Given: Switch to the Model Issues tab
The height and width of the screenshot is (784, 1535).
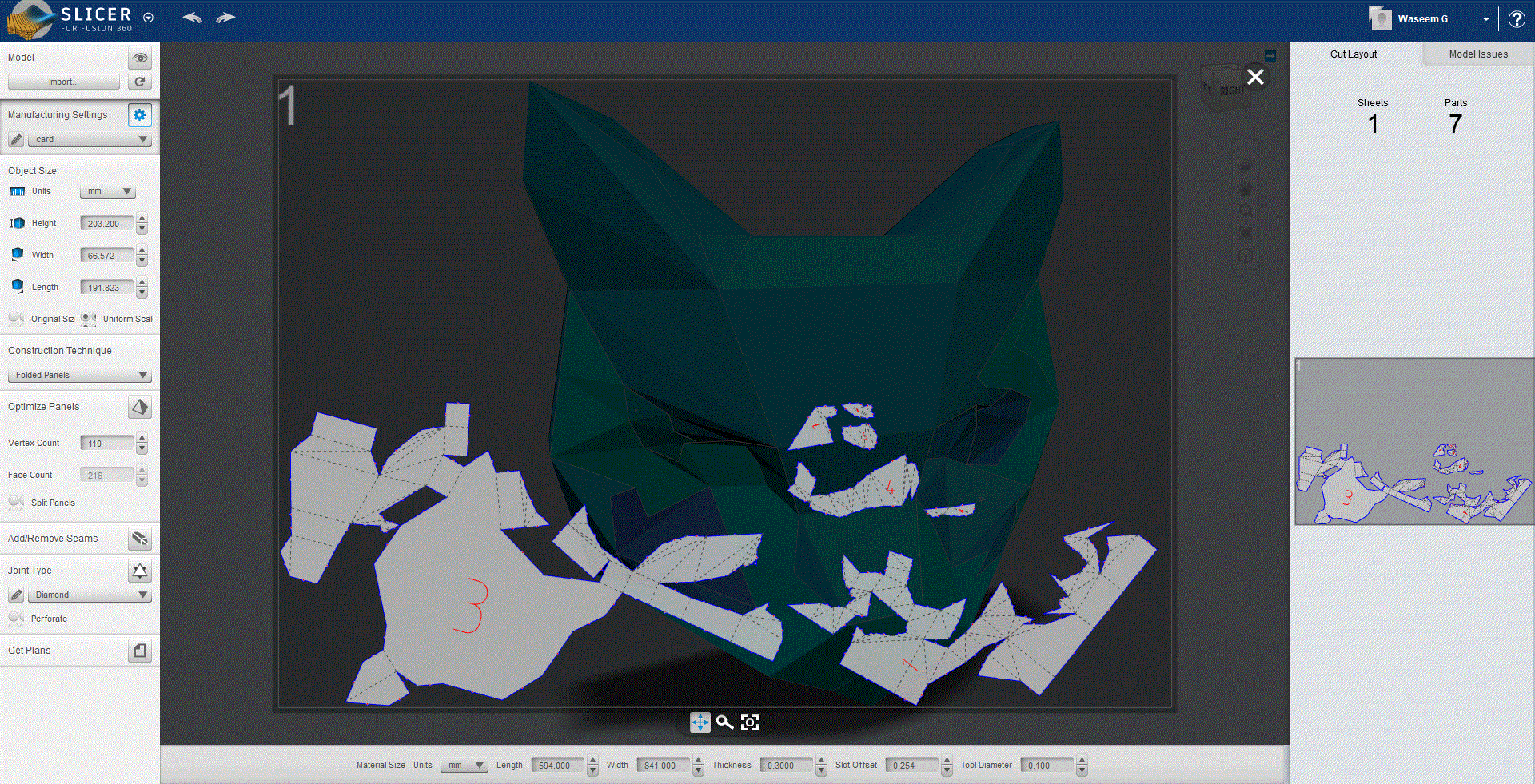Looking at the screenshot, I should point(1478,54).
